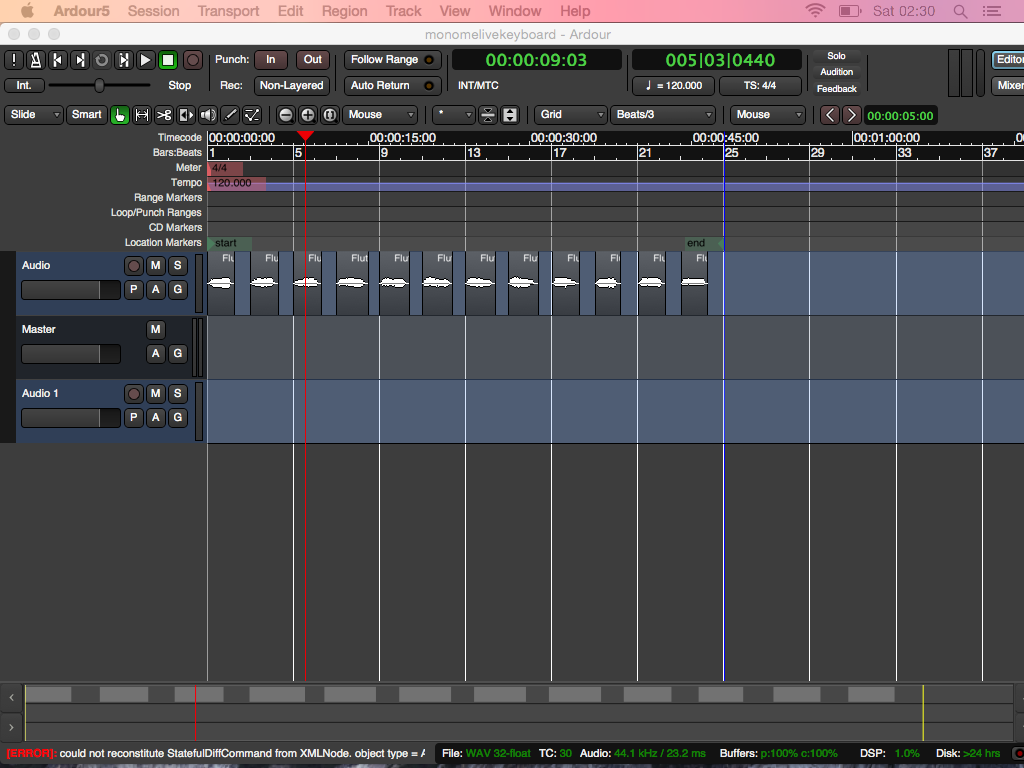
Task: Open automation menu for Master bus
Action: (x=155, y=353)
